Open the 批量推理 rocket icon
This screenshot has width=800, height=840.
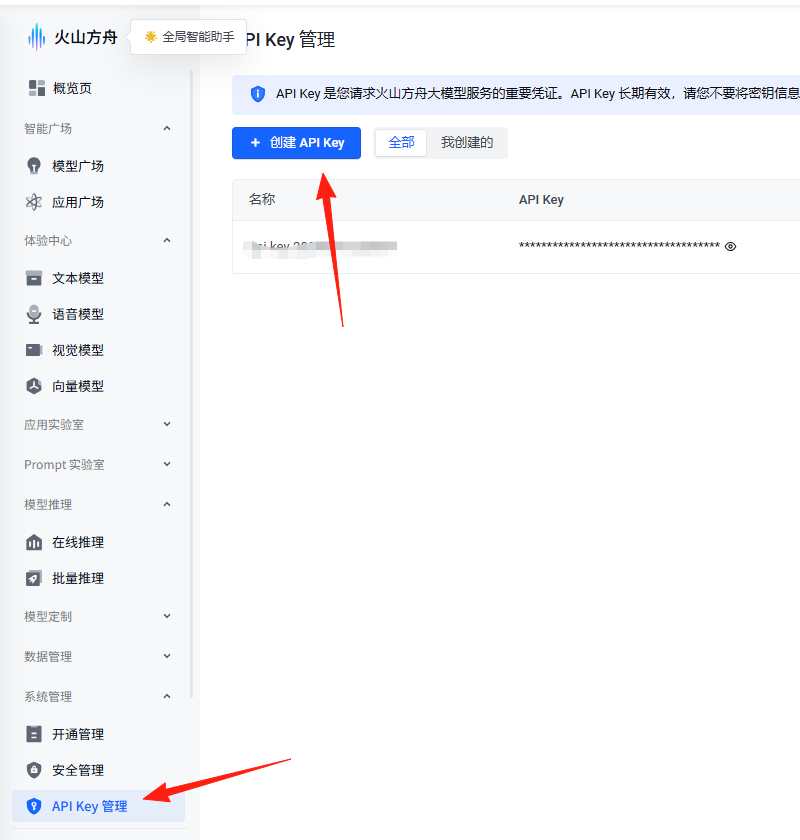34,578
